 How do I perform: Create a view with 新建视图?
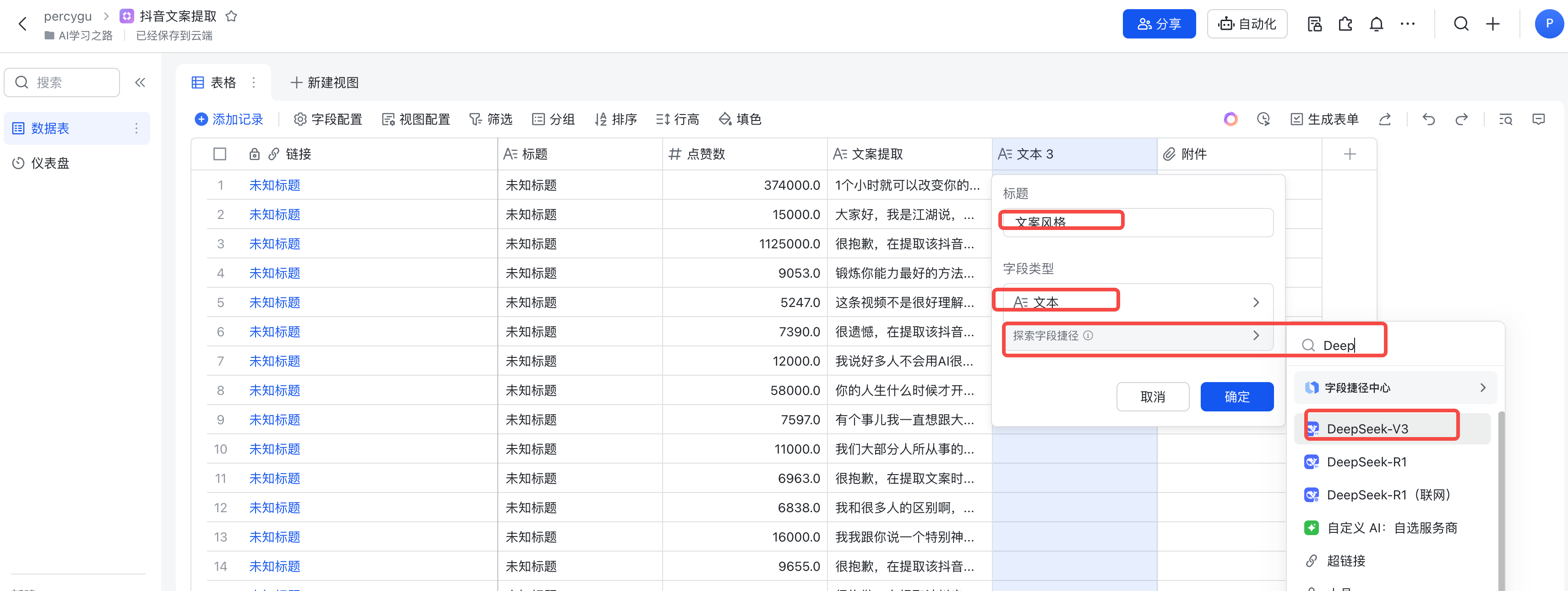coord(324,82)
